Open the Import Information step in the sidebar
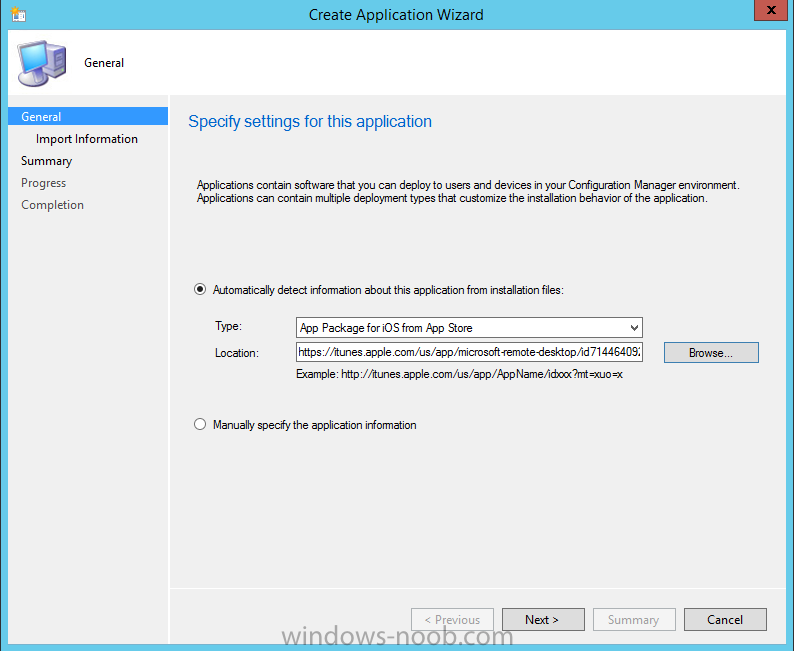This screenshot has height=651, width=794. click(x=87, y=139)
